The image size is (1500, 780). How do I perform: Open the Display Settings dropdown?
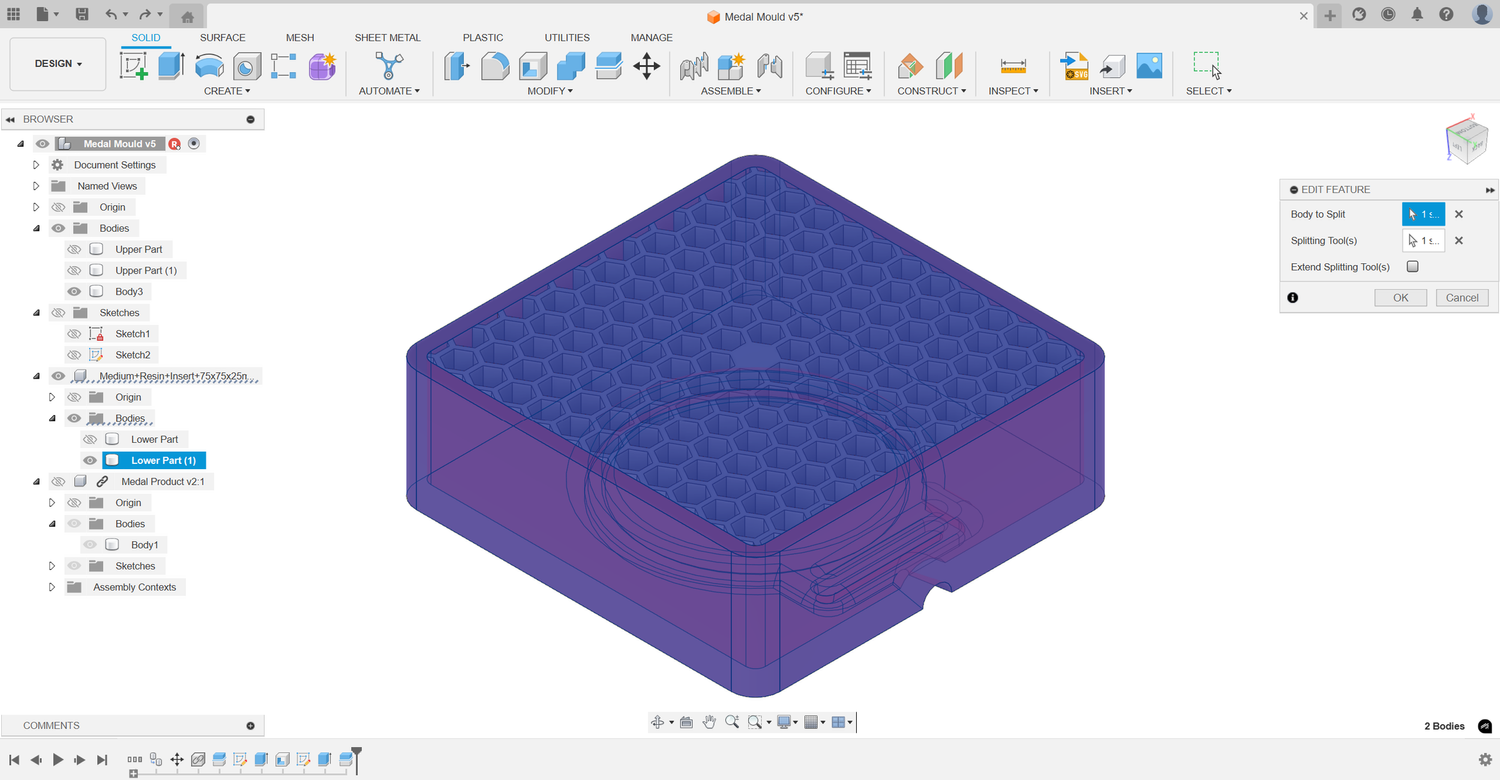787,722
